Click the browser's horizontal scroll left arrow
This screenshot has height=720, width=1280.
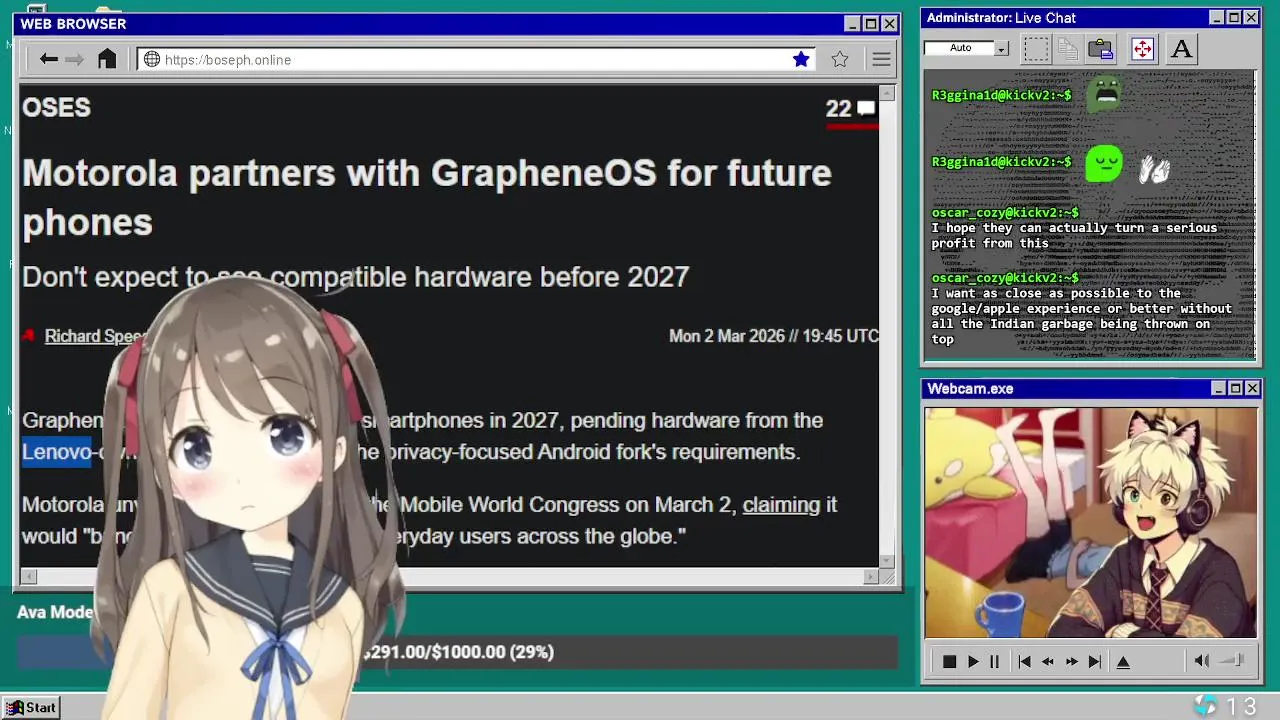pos(28,576)
